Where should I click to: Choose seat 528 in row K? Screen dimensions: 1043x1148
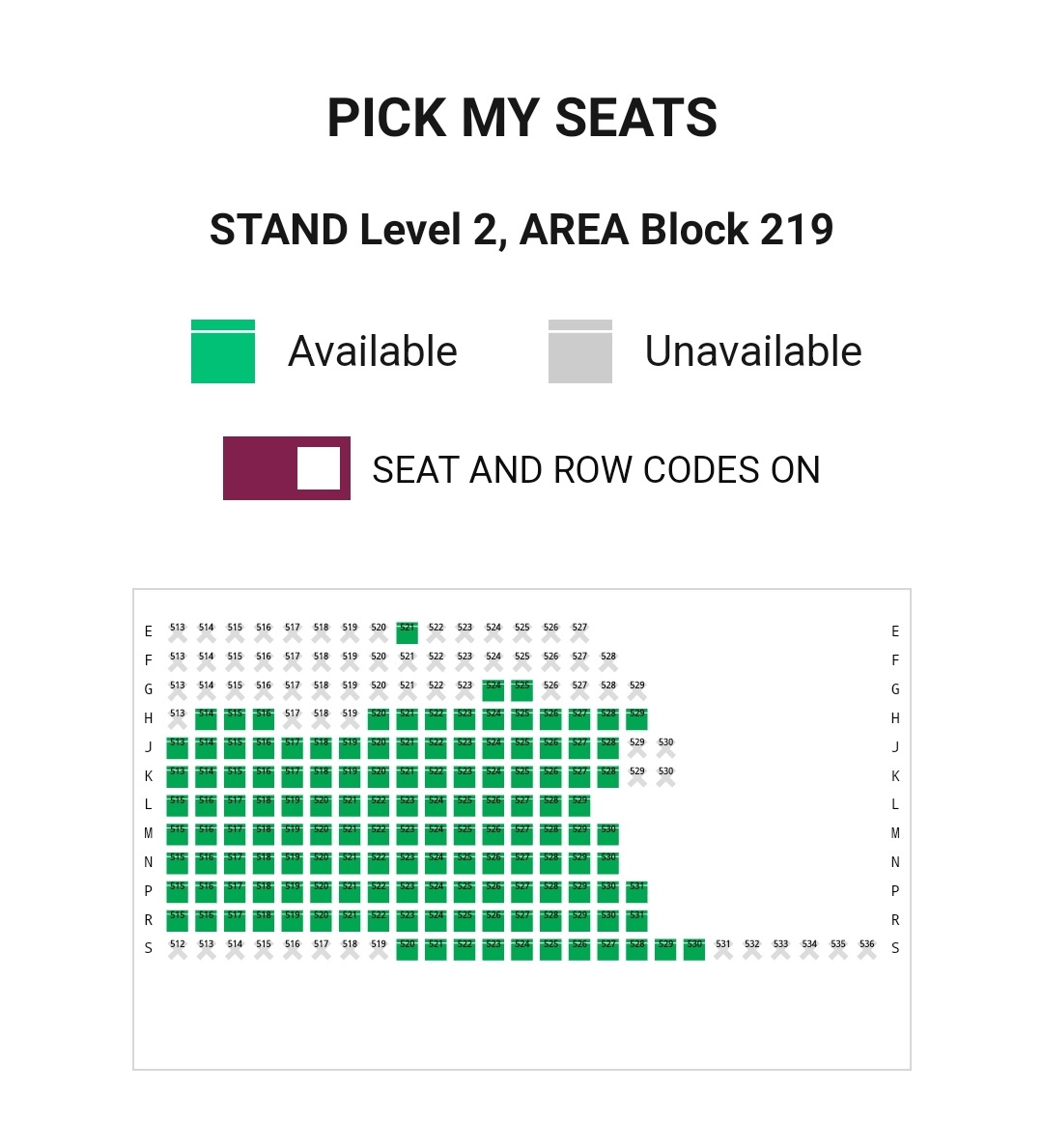(x=608, y=776)
